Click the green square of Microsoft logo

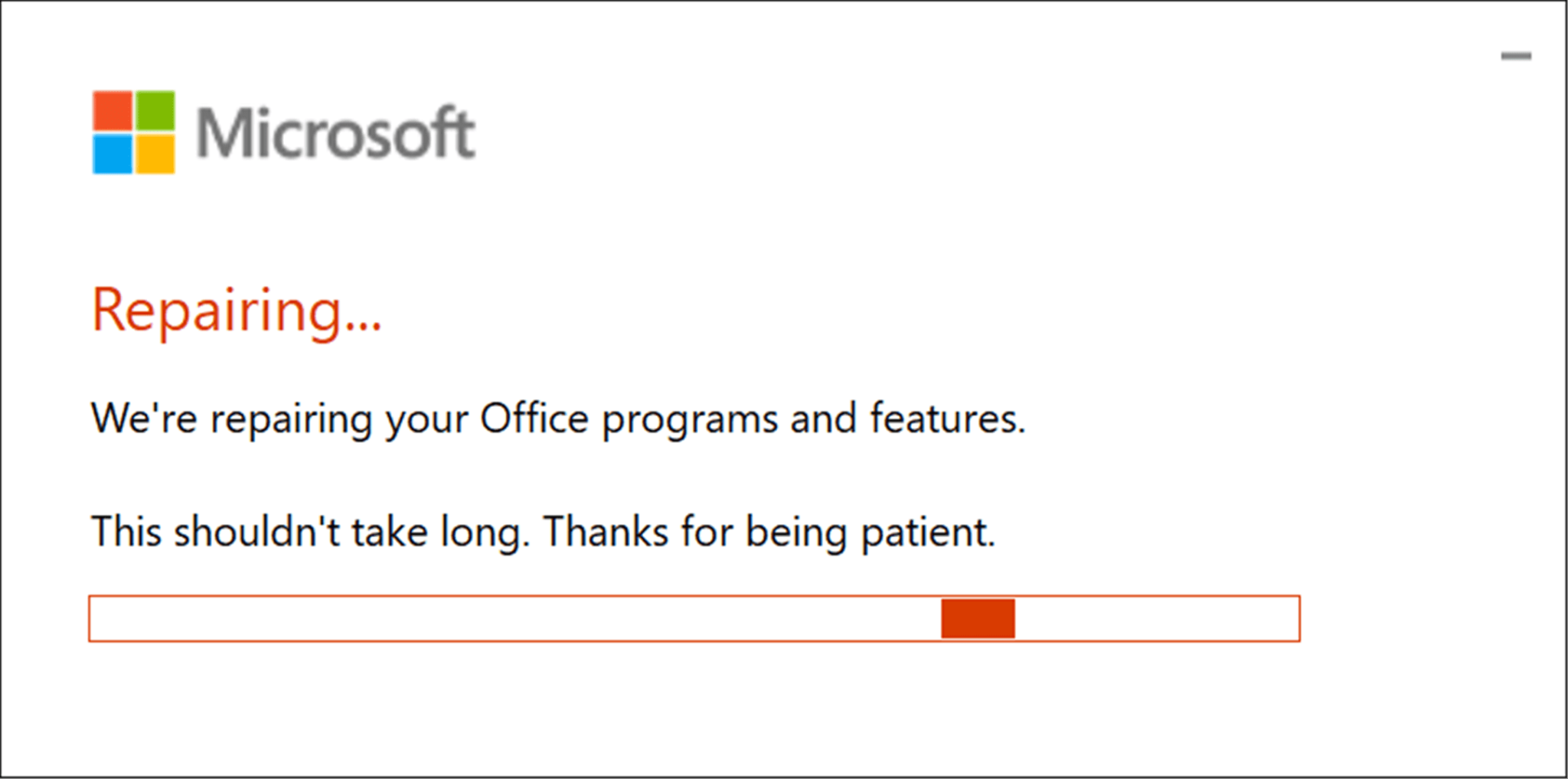tap(155, 111)
